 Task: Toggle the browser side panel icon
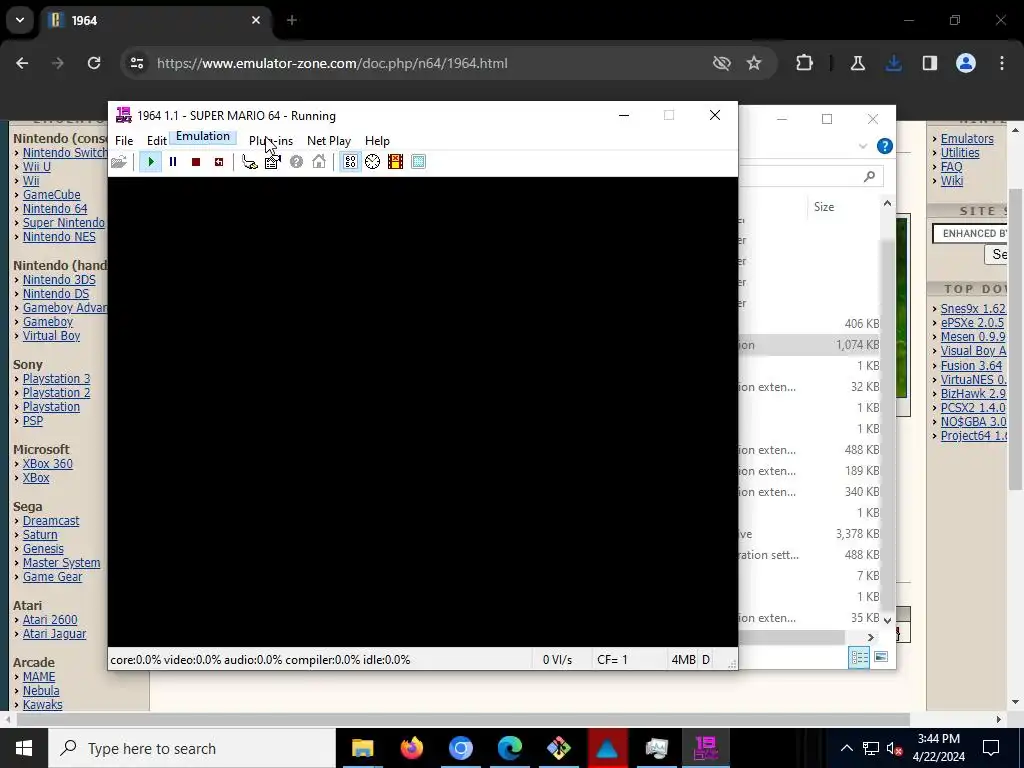click(929, 63)
